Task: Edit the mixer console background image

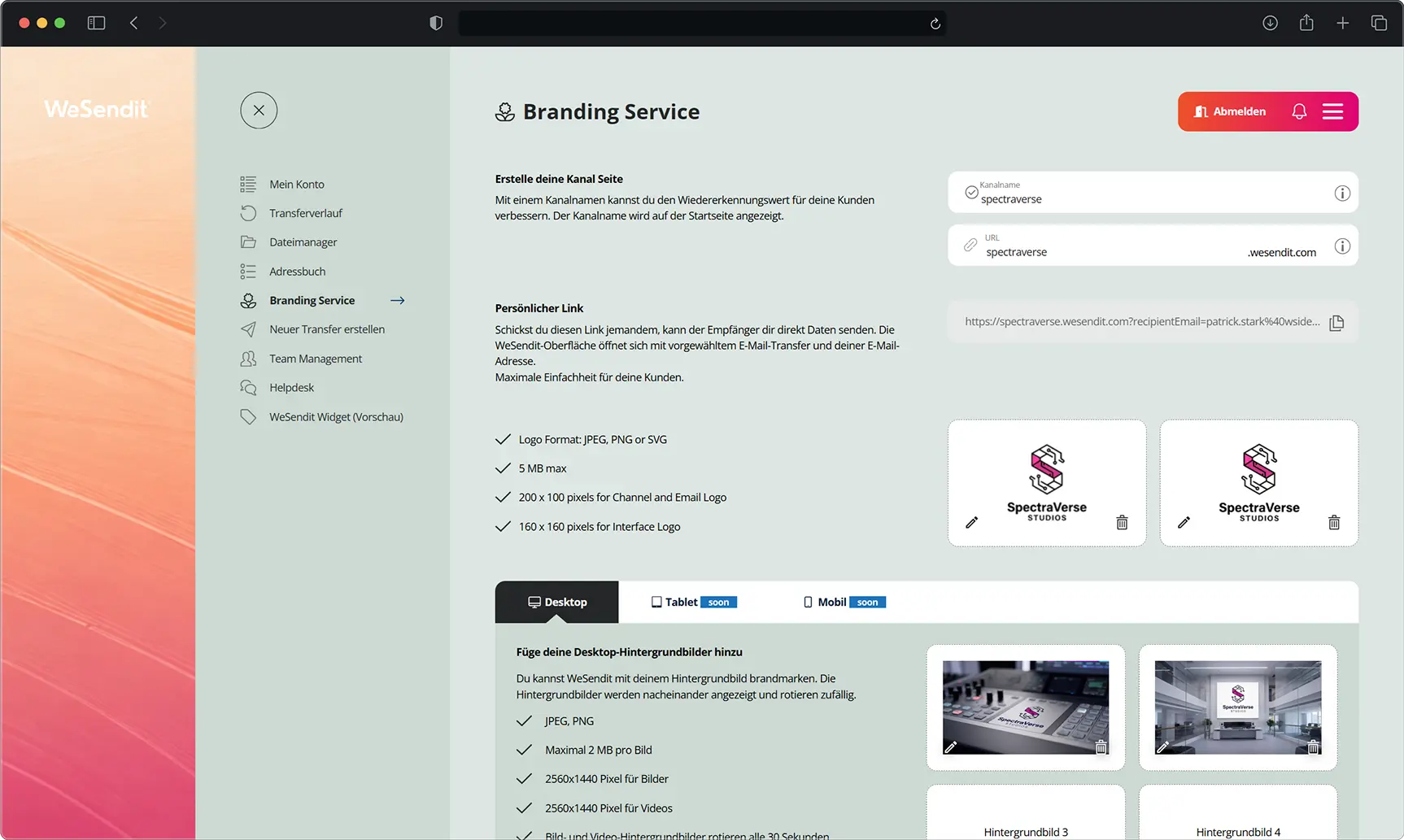Action: pyautogui.click(x=950, y=747)
